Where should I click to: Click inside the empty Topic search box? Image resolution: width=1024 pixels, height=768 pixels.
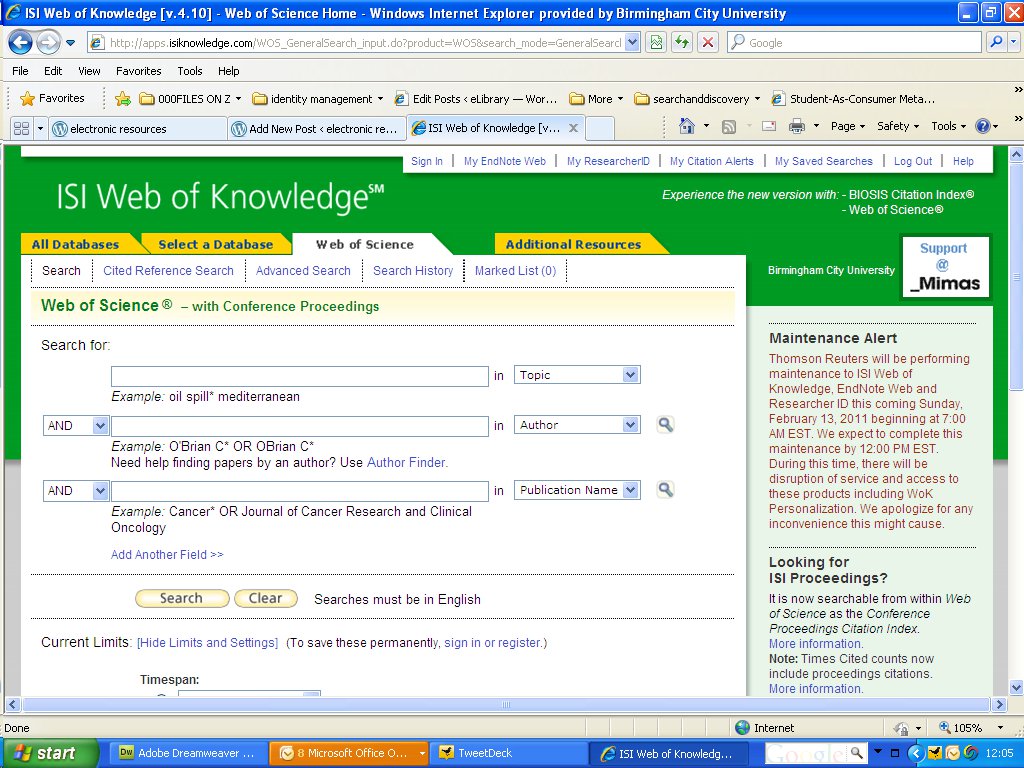(300, 374)
